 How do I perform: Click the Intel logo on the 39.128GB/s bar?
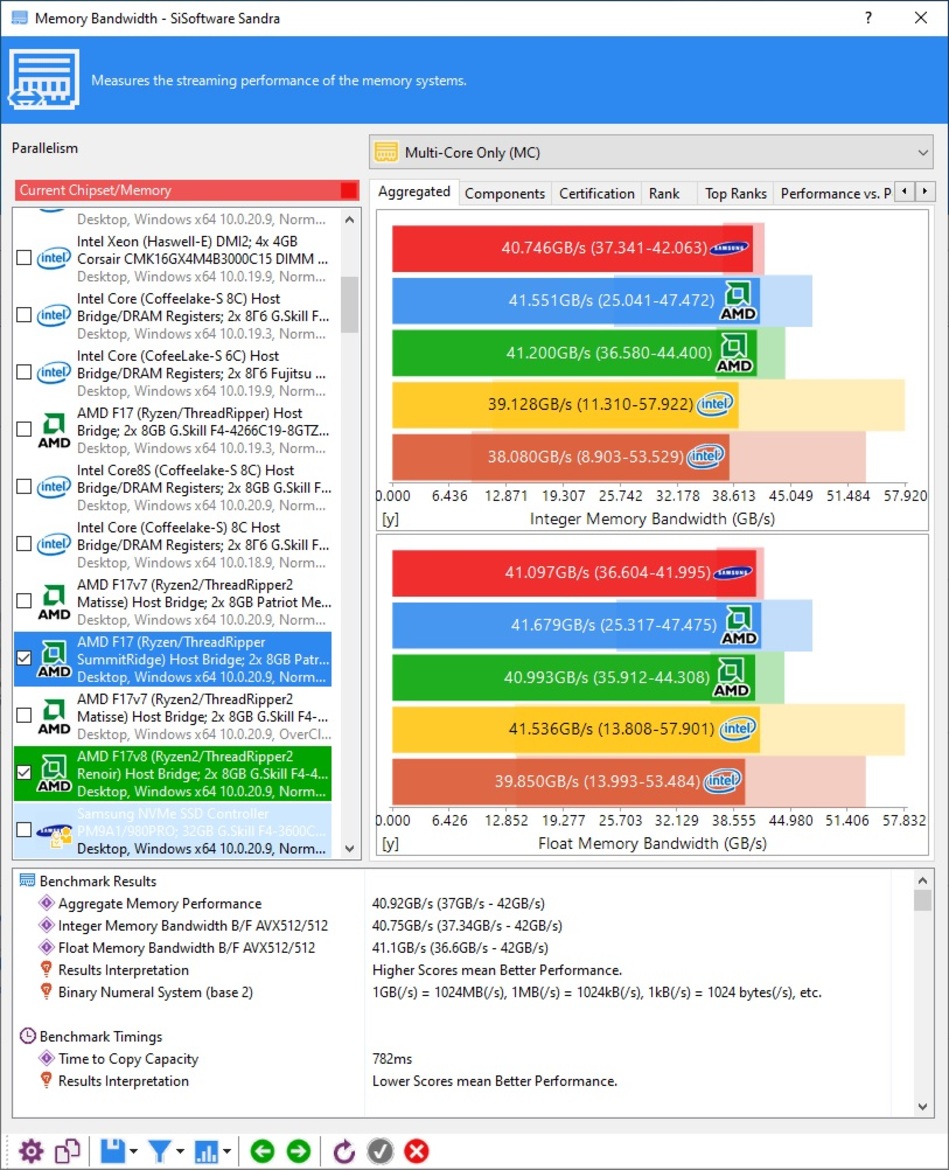coord(715,404)
